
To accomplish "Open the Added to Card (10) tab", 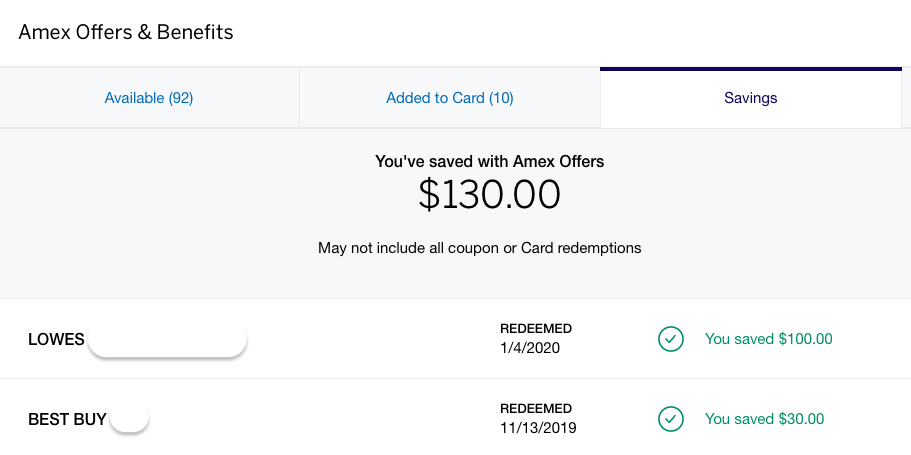I will (x=450, y=98).
